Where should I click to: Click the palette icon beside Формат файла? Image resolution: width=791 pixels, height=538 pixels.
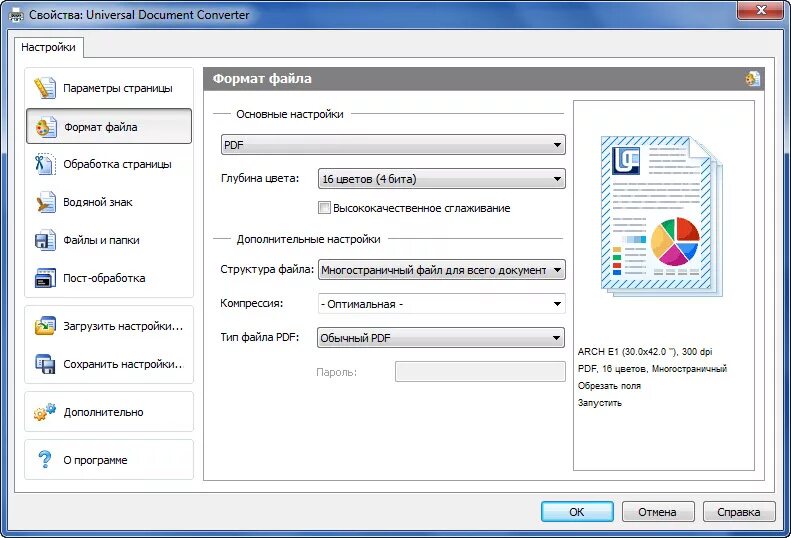pos(45,127)
